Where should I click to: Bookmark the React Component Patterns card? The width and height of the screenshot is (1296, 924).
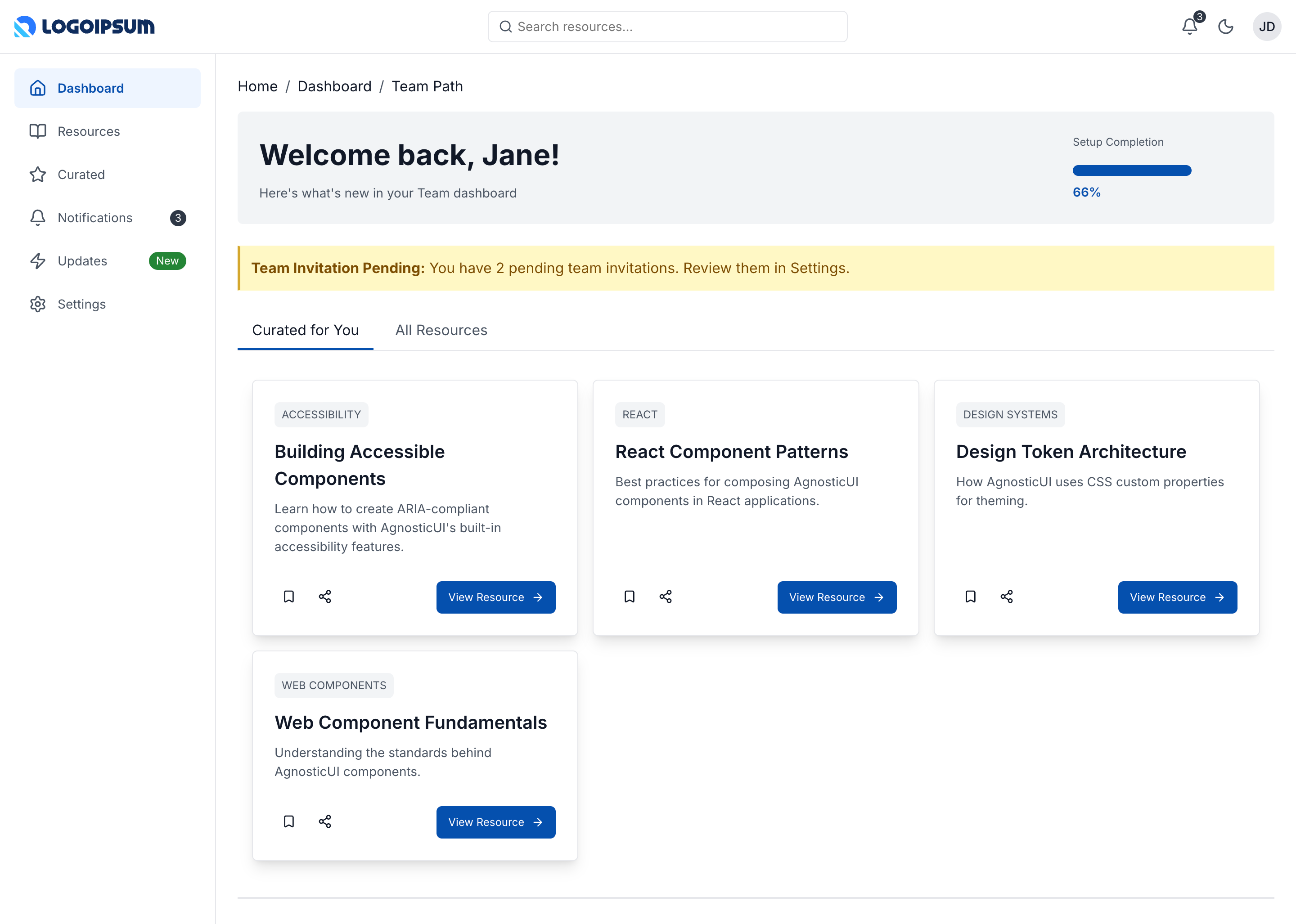click(629, 596)
